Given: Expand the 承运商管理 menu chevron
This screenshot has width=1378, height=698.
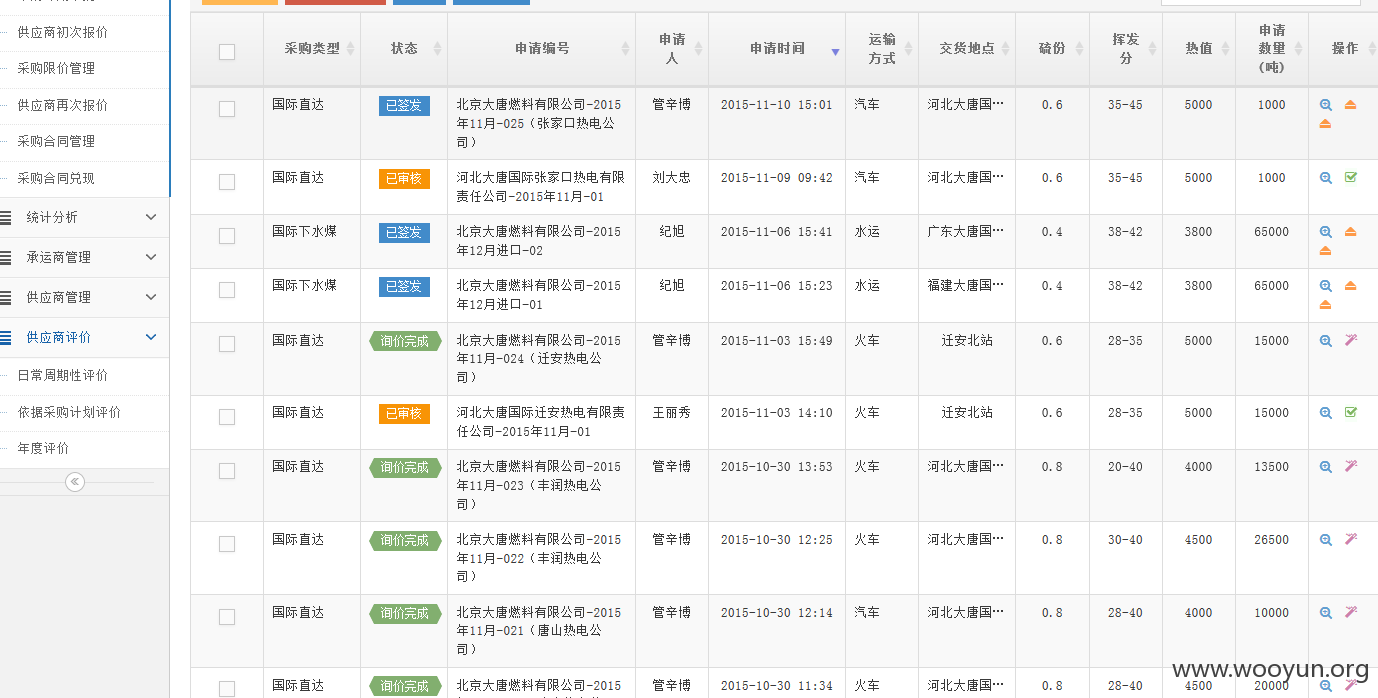Looking at the screenshot, I should 151,257.
